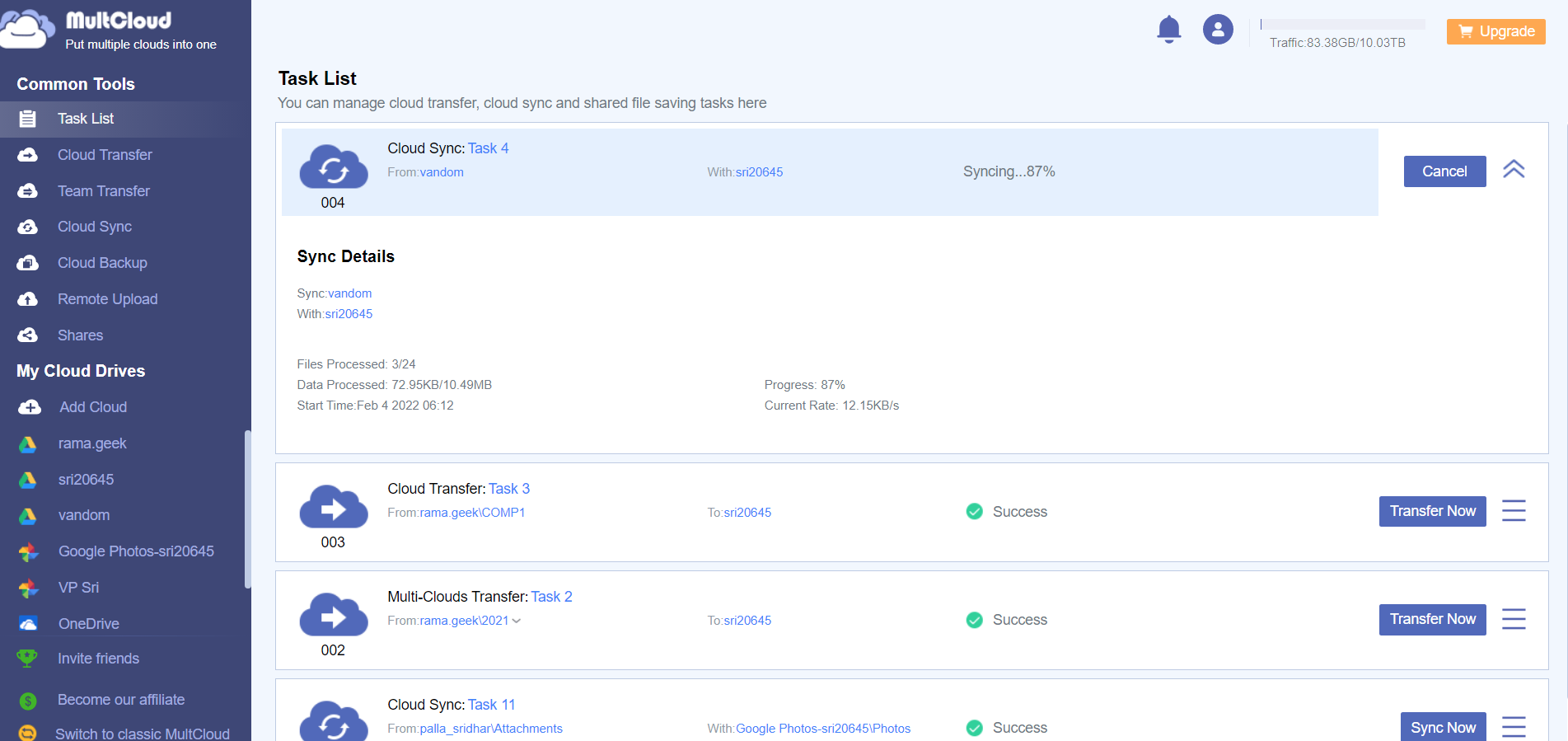Click Become our affiliate dollar icon
Screen dimensions: 1568x741
pyautogui.click(x=28, y=701)
